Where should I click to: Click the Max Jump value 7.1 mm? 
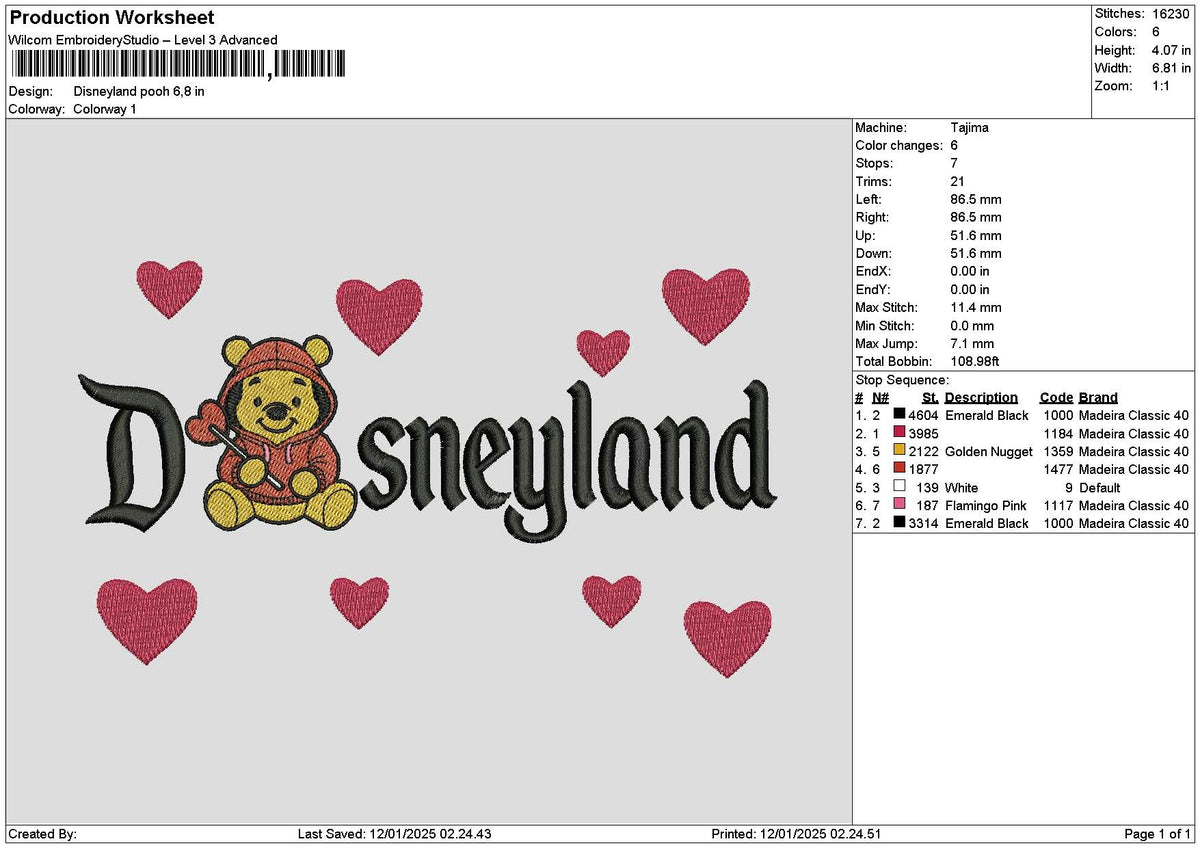coord(973,344)
